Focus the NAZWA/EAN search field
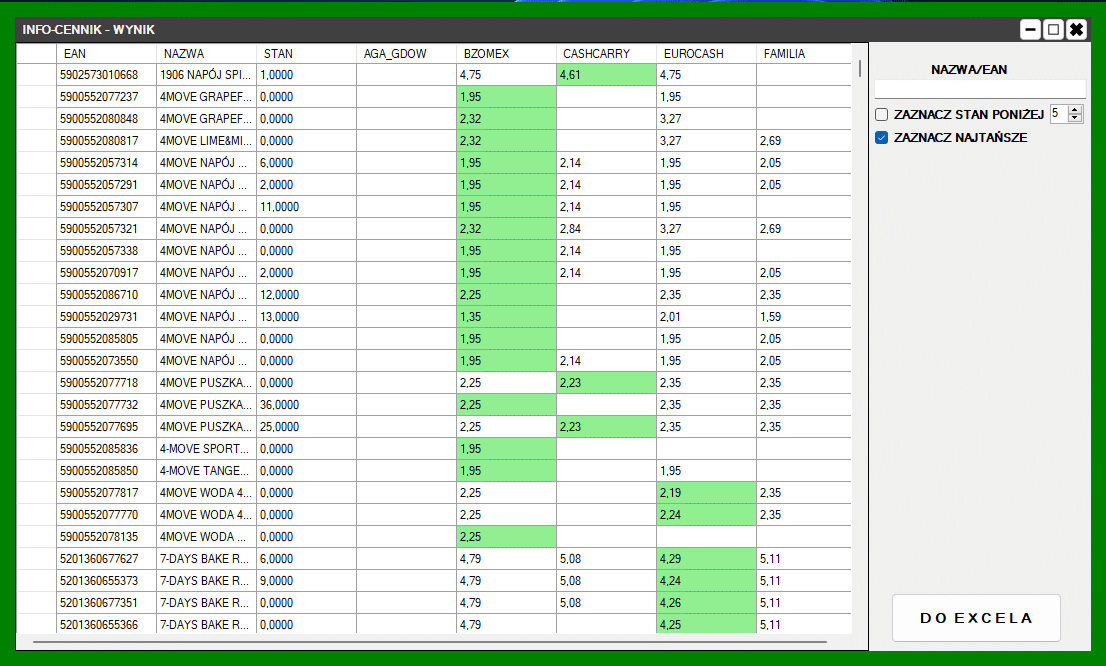This screenshot has width=1106, height=666. pyautogui.click(x=980, y=89)
